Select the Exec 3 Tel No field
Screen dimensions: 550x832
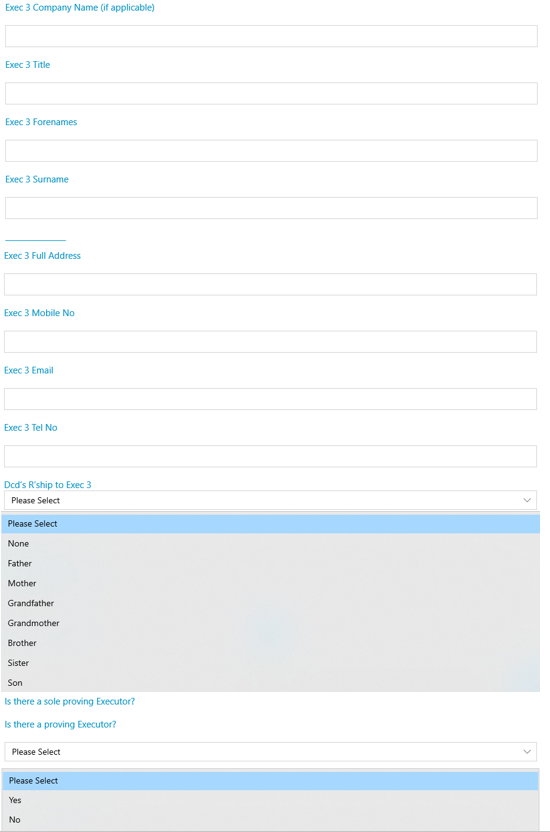[270, 456]
